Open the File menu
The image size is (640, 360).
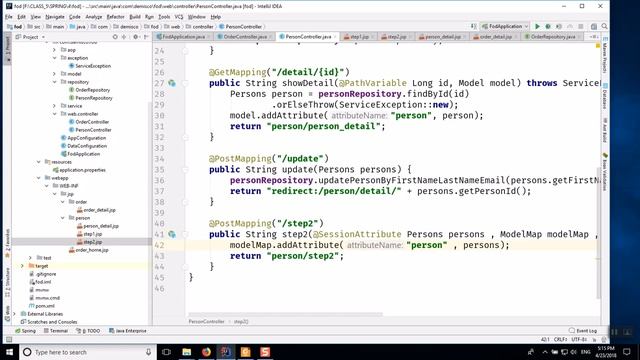(x=9, y=17)
